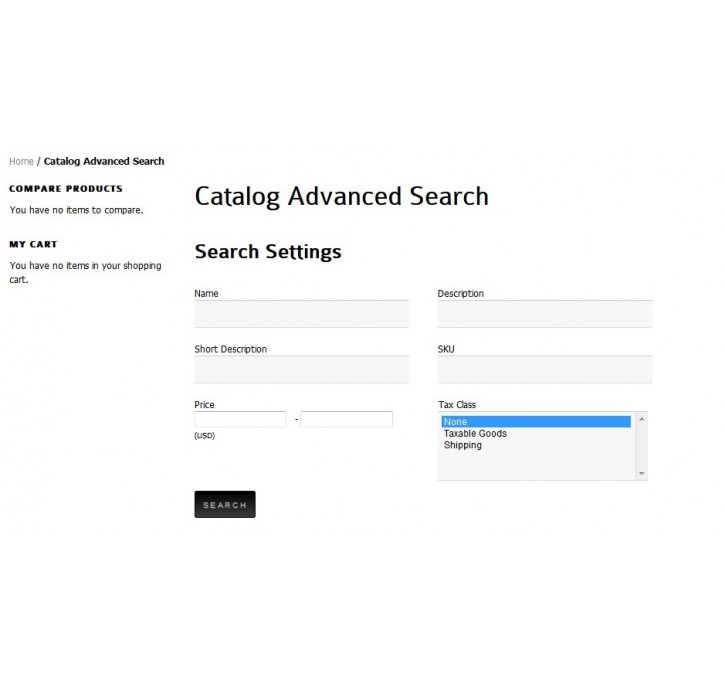Click the Description field label
725x680 pixels.
[x=461, y=294]
